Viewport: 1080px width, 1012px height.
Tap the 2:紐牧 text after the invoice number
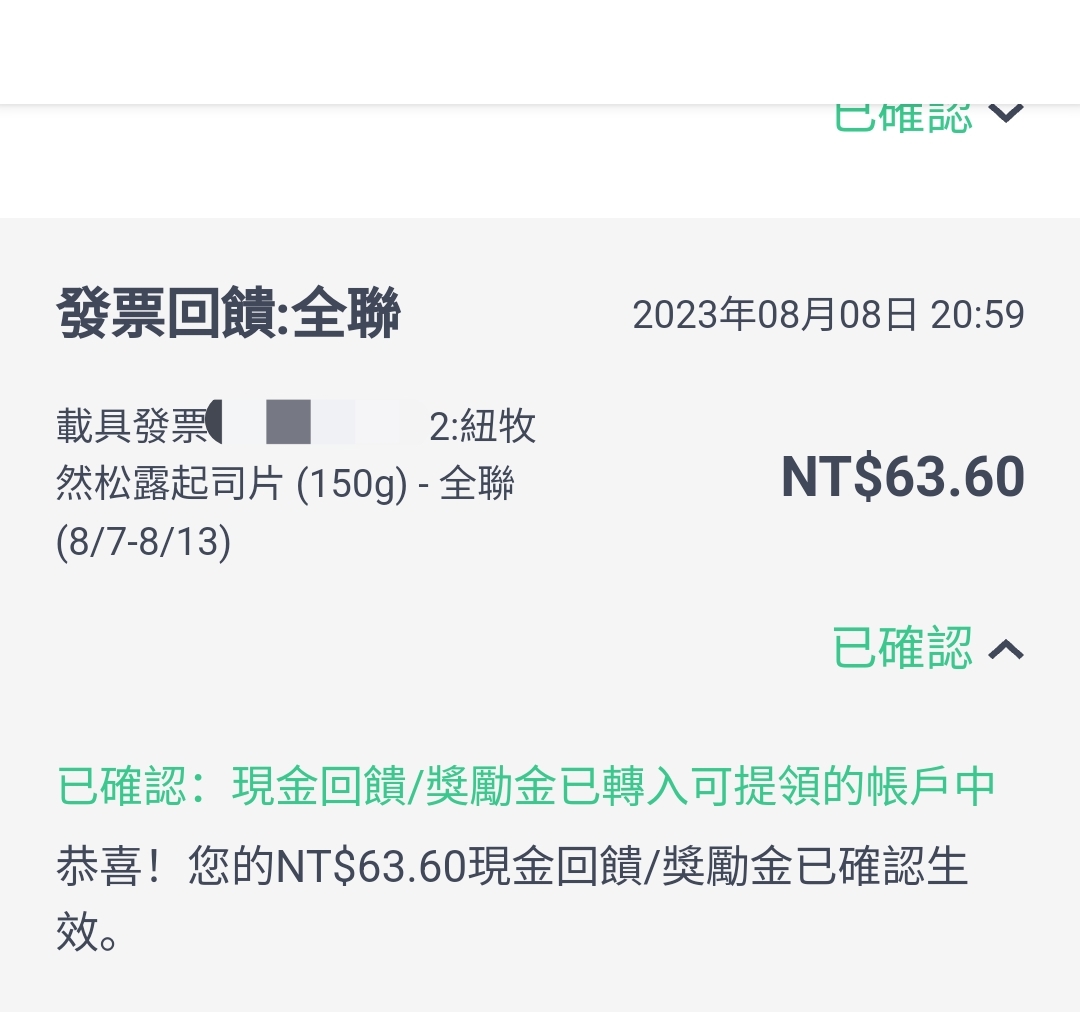tap(483, 427)
